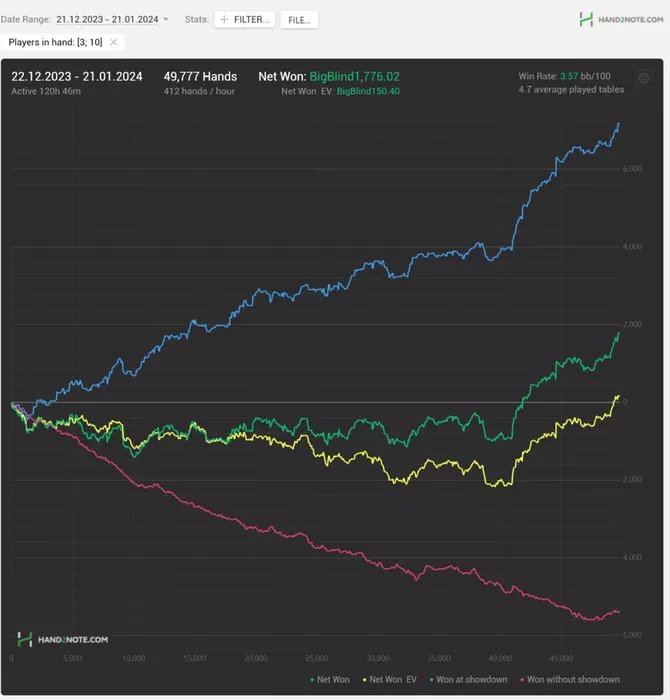This screenshot has width=670, height=700.
Task: Click the blue Won at showdown line peak
Action: point(619,124)
